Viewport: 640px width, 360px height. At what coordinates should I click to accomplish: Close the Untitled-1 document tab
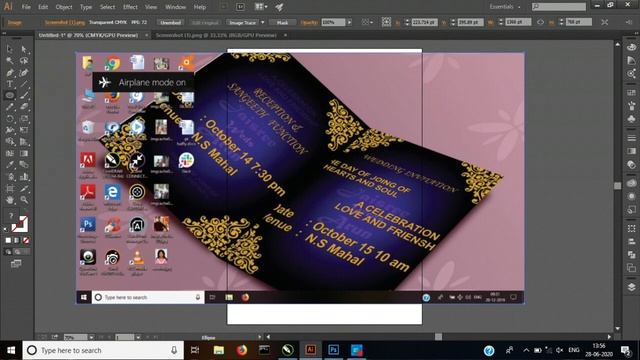147,36
